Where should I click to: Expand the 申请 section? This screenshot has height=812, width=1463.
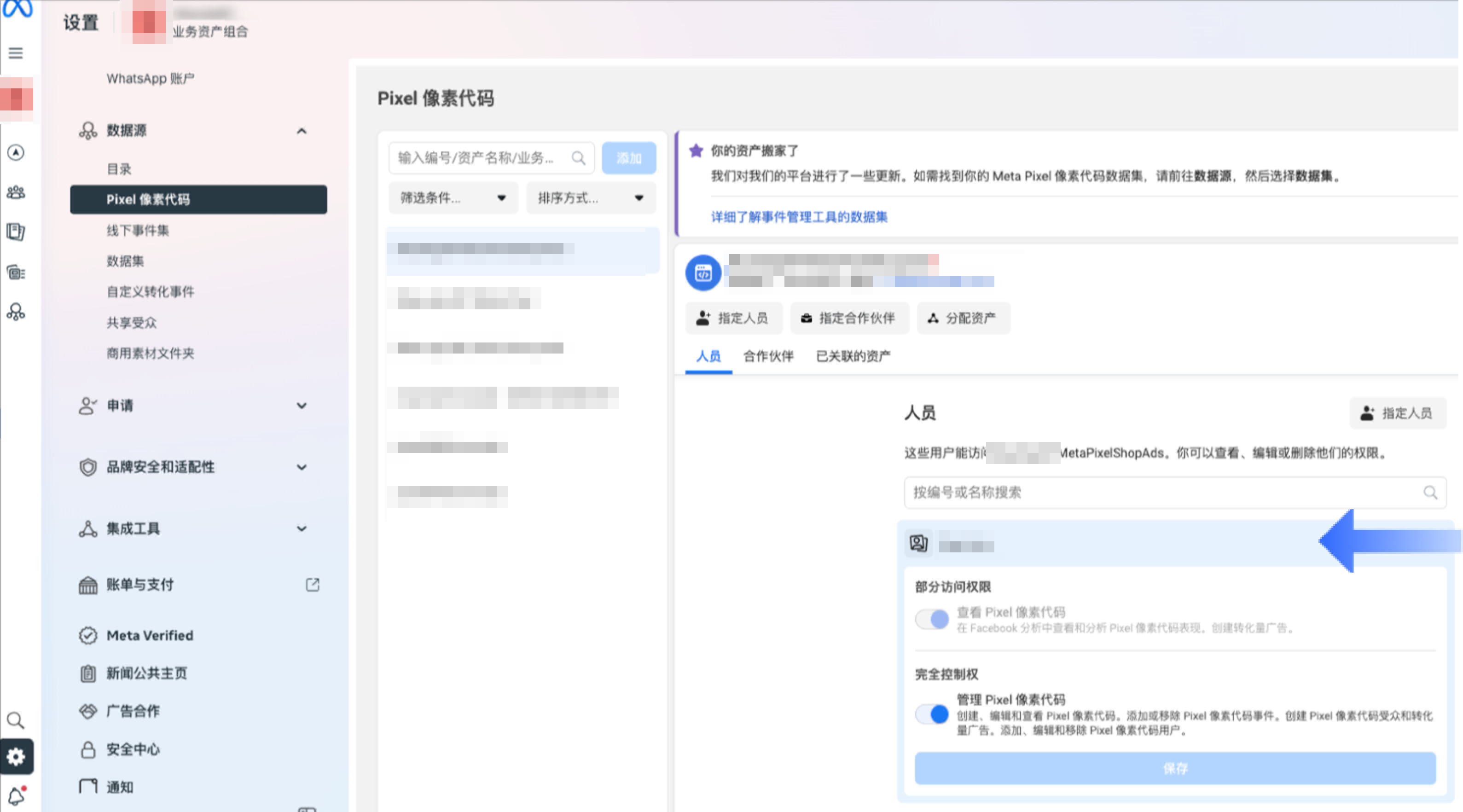click(x=302, y=406)
